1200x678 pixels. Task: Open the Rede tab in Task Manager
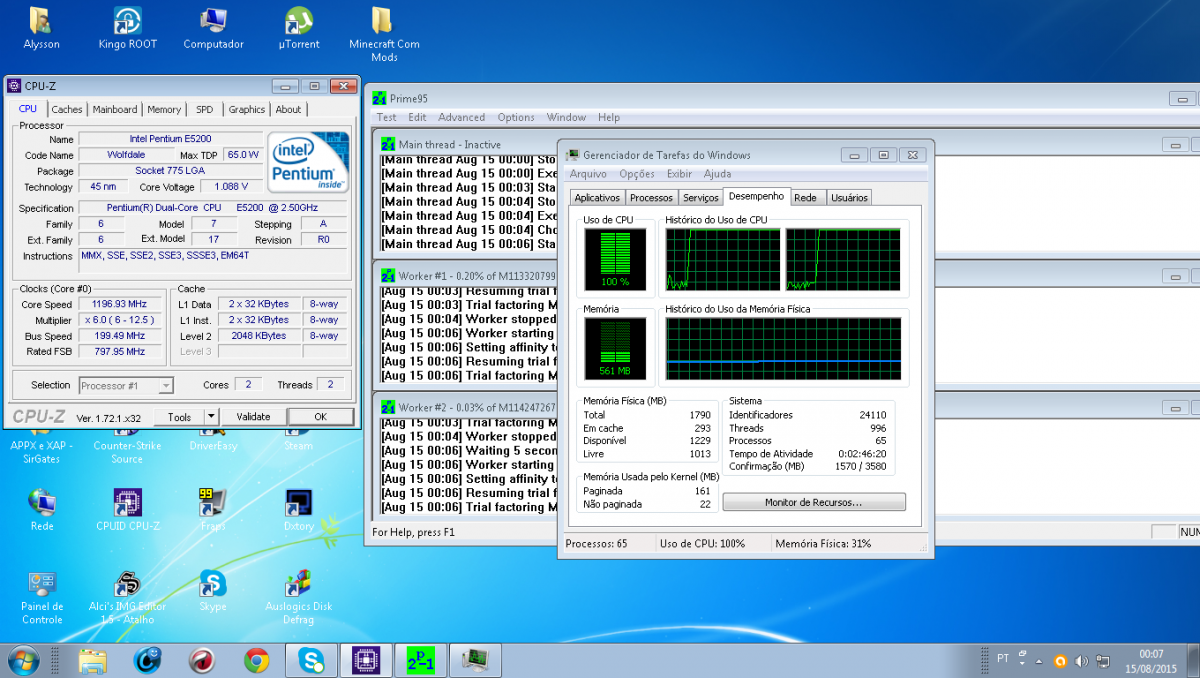coord(805,198)
